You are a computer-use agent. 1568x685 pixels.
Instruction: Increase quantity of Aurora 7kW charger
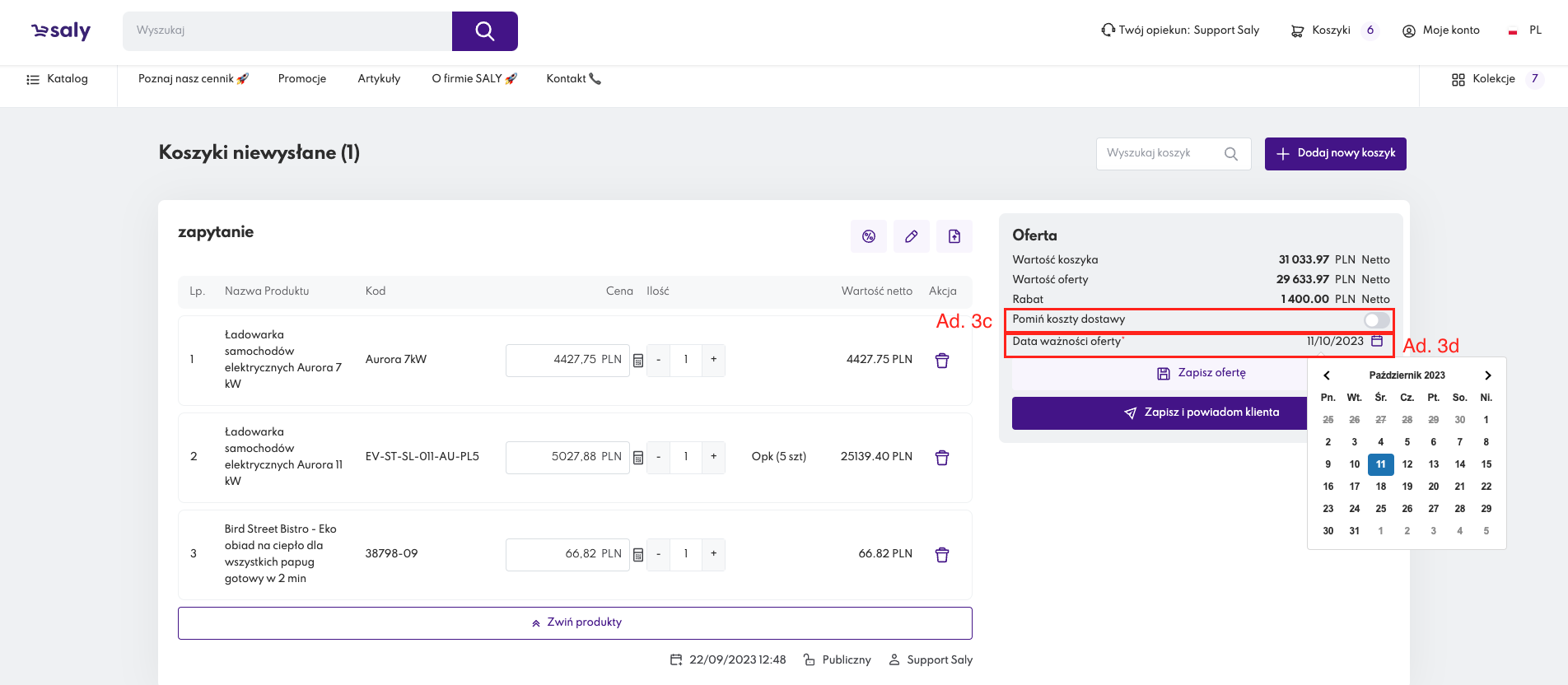coord(713,360)
